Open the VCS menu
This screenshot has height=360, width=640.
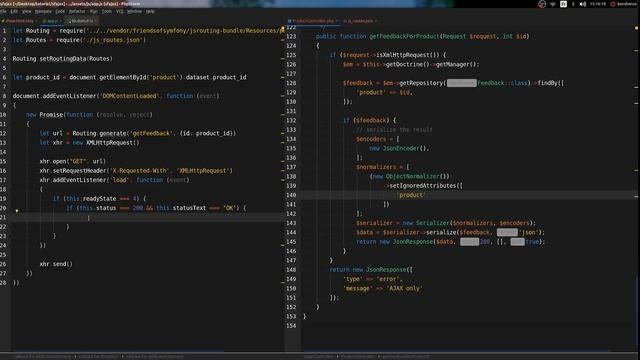(x=120, y=11)
